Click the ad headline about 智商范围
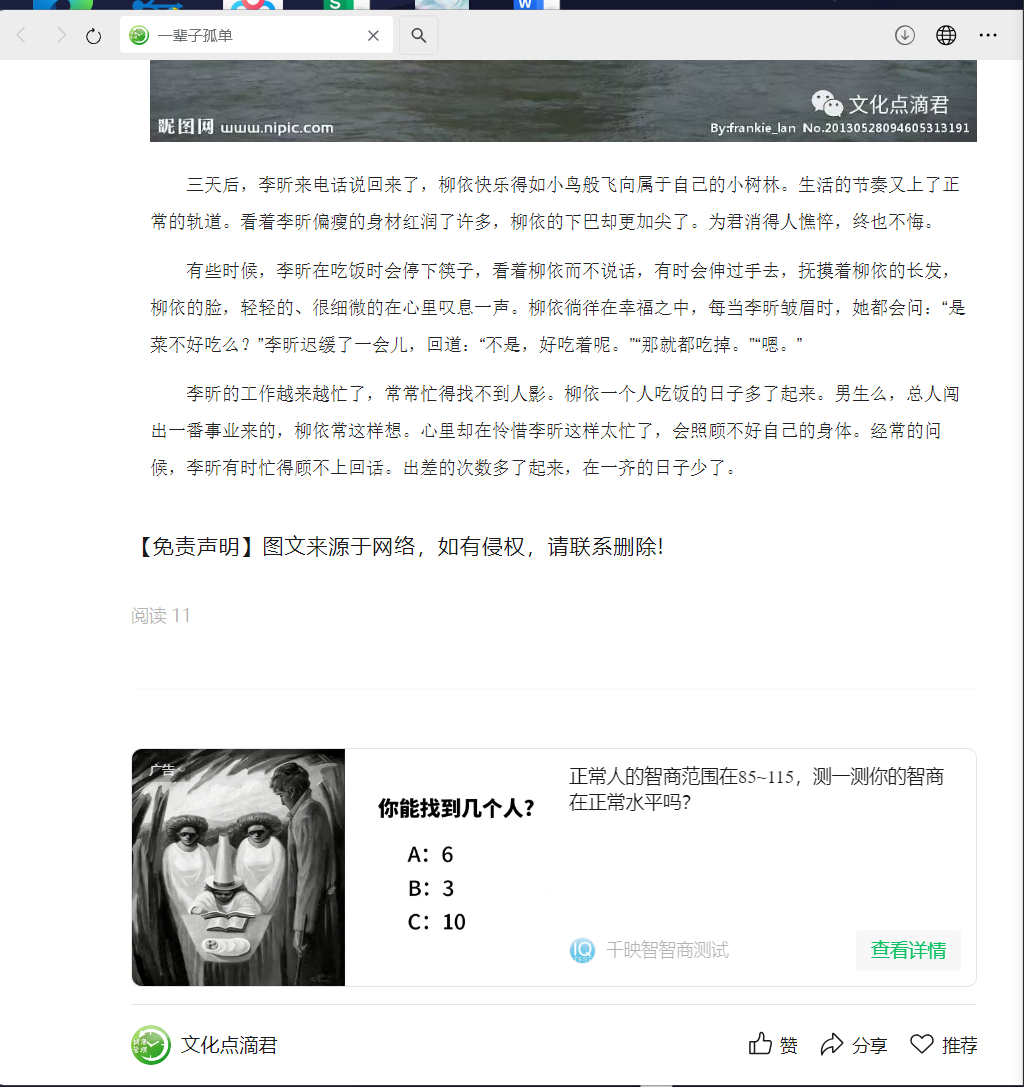This screenshot has height=1087, width=1024. 756,789
